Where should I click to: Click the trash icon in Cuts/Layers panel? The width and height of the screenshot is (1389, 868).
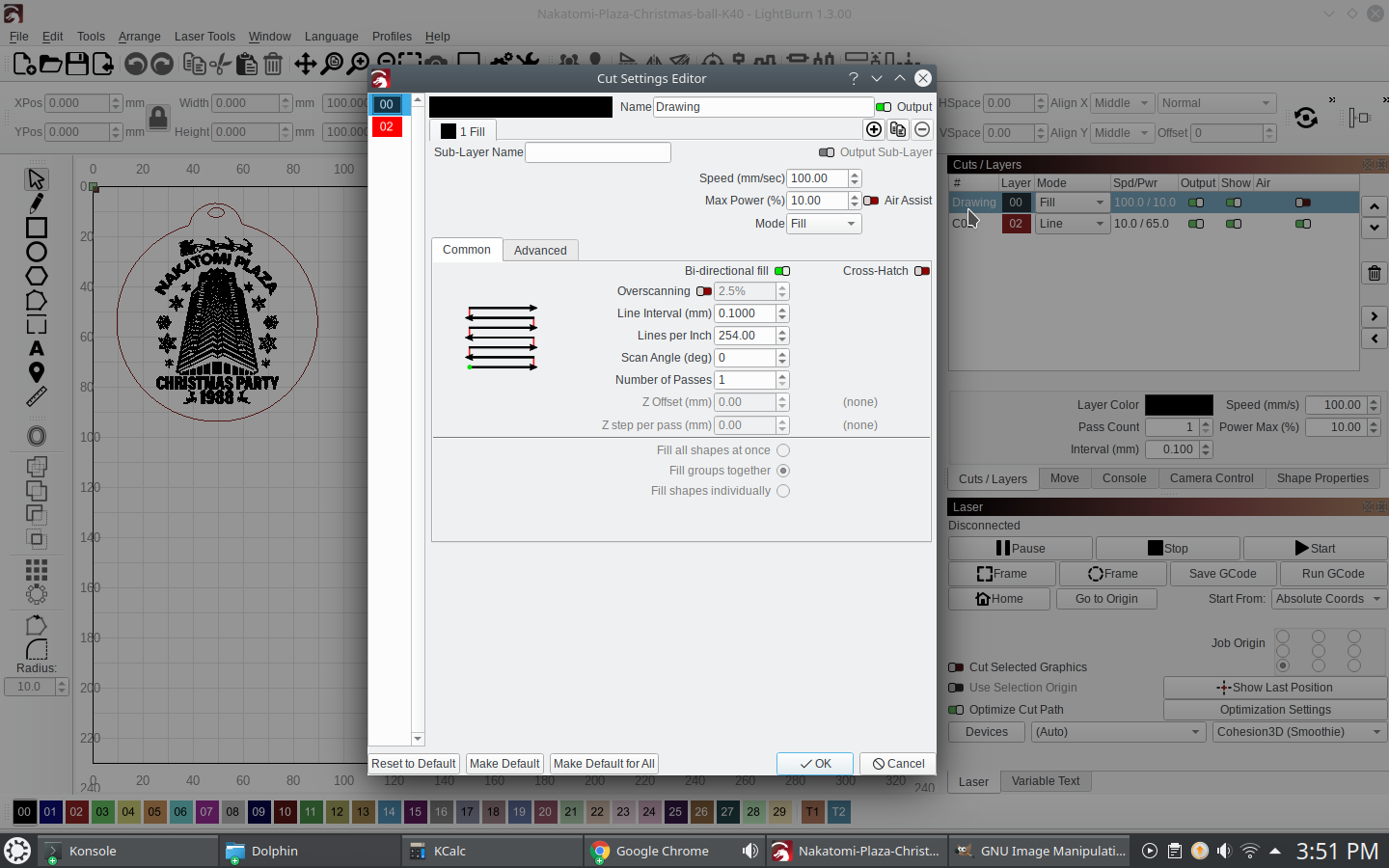(x=1375, y=273)
